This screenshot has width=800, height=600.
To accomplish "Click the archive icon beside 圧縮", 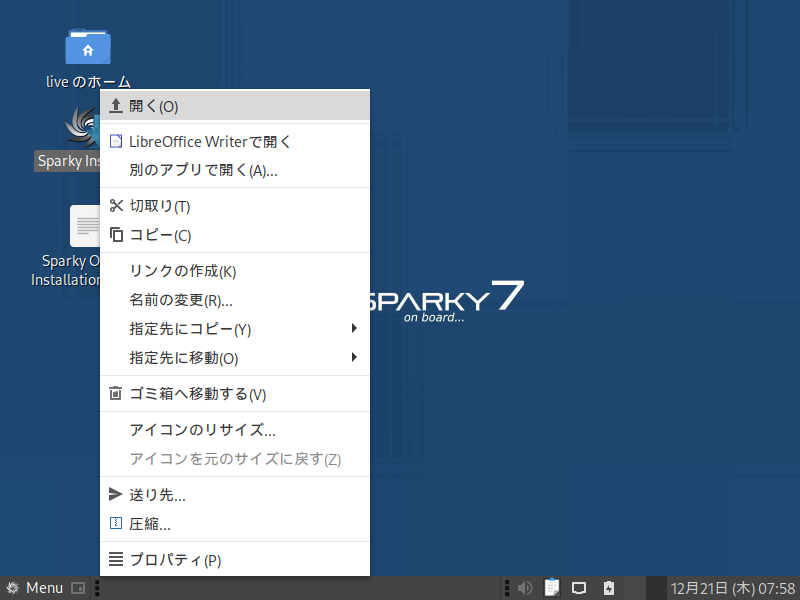I will tap(116, 523).
